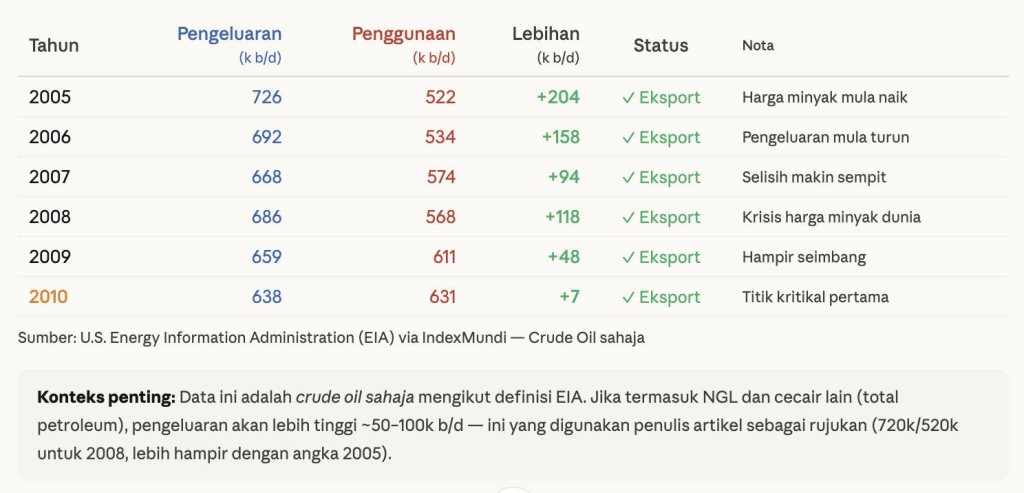Click the 726 Pengeluaran value for 2005
Viewport: 1024px width, 493px height.
coord(266,97)
